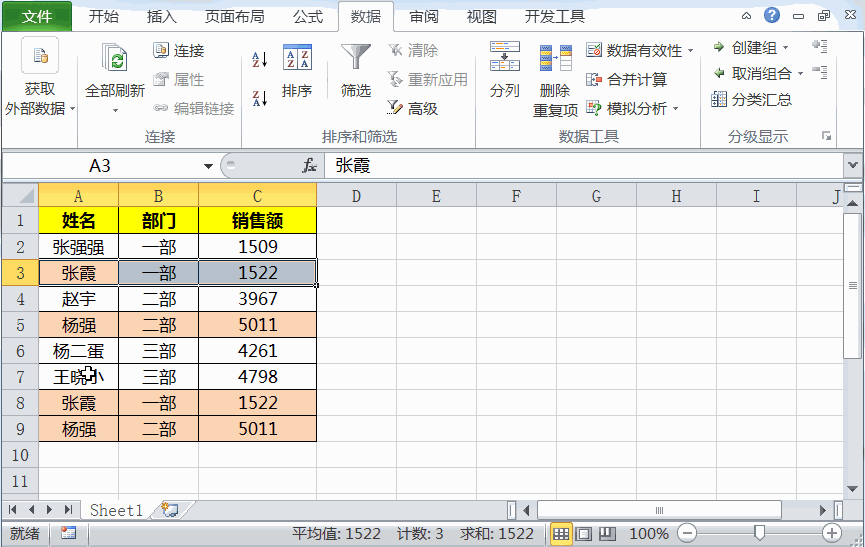Switch to Page Layout view
Viewport: 865px width, 547px height.
[x=584, y=533]
